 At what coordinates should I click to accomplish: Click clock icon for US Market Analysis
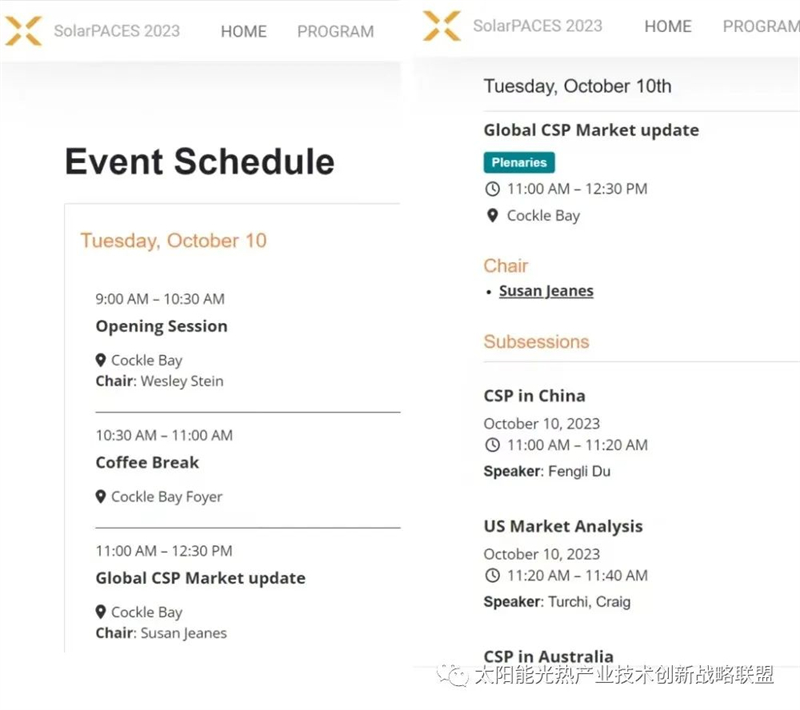click(x=492, y=575)
